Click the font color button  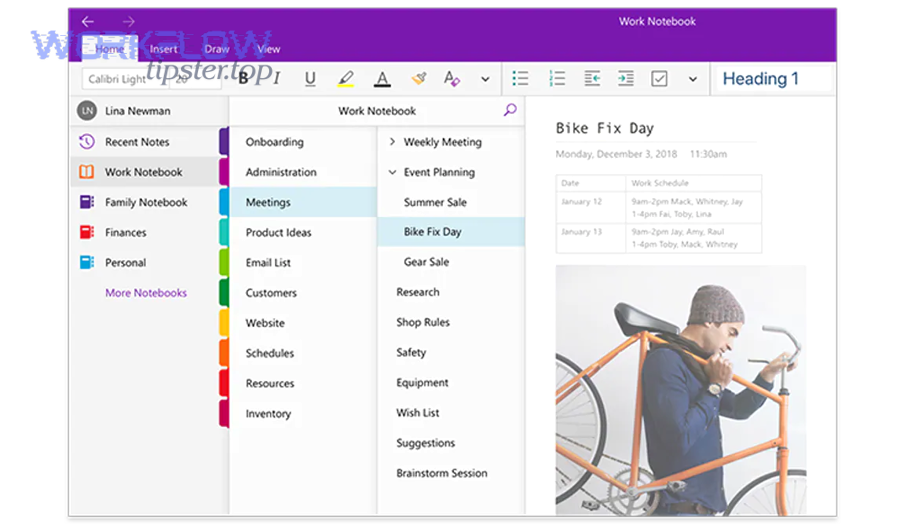click(382, 79)
